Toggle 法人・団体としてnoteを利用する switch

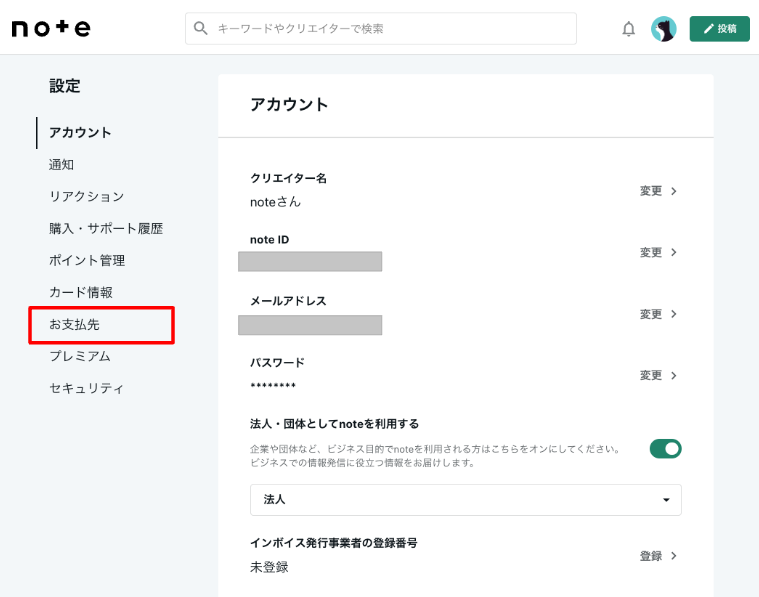(x=666, y=449)
